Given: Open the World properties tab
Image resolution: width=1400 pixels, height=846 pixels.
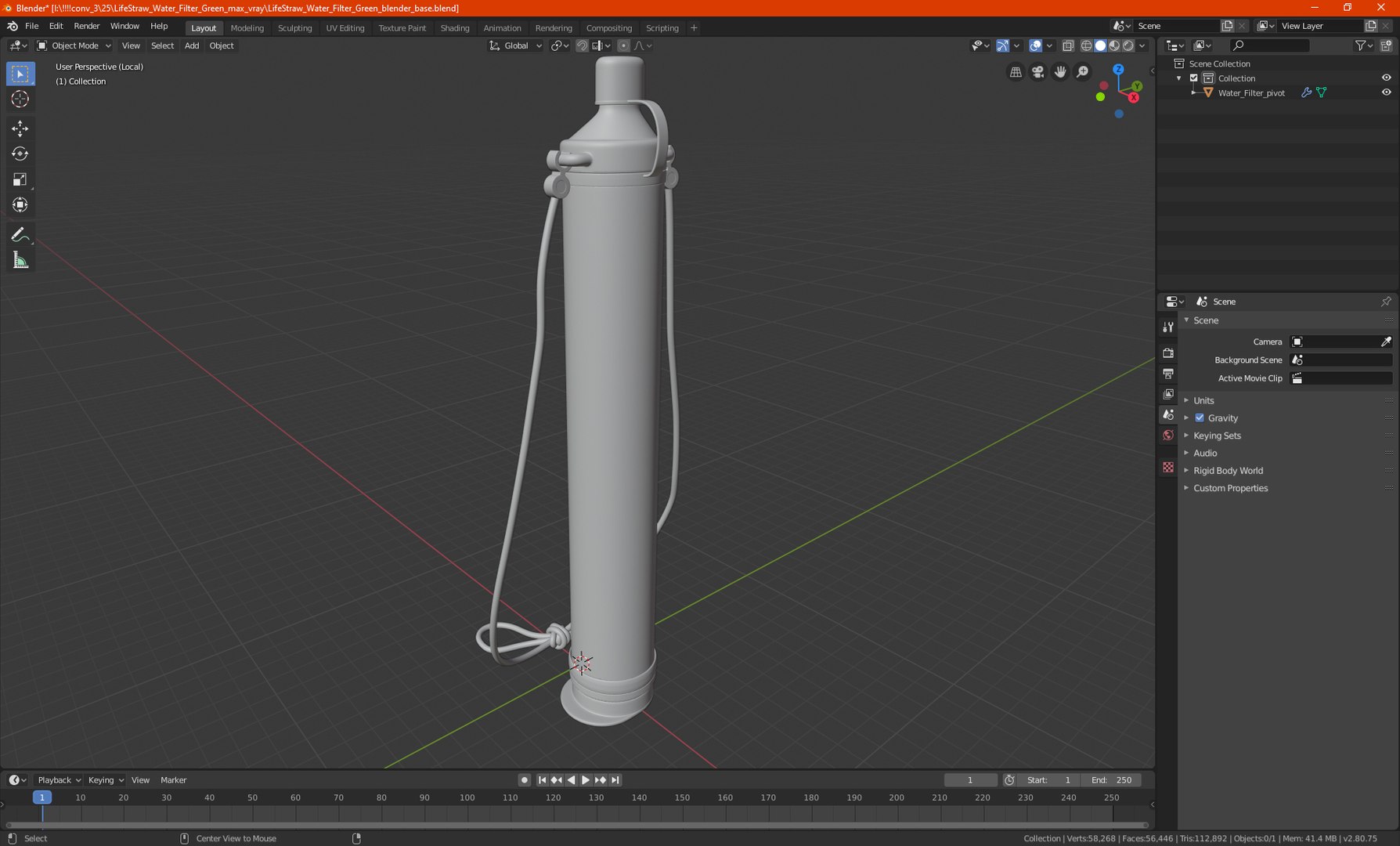Looking at the screenshot, I should click(1168, 435).
